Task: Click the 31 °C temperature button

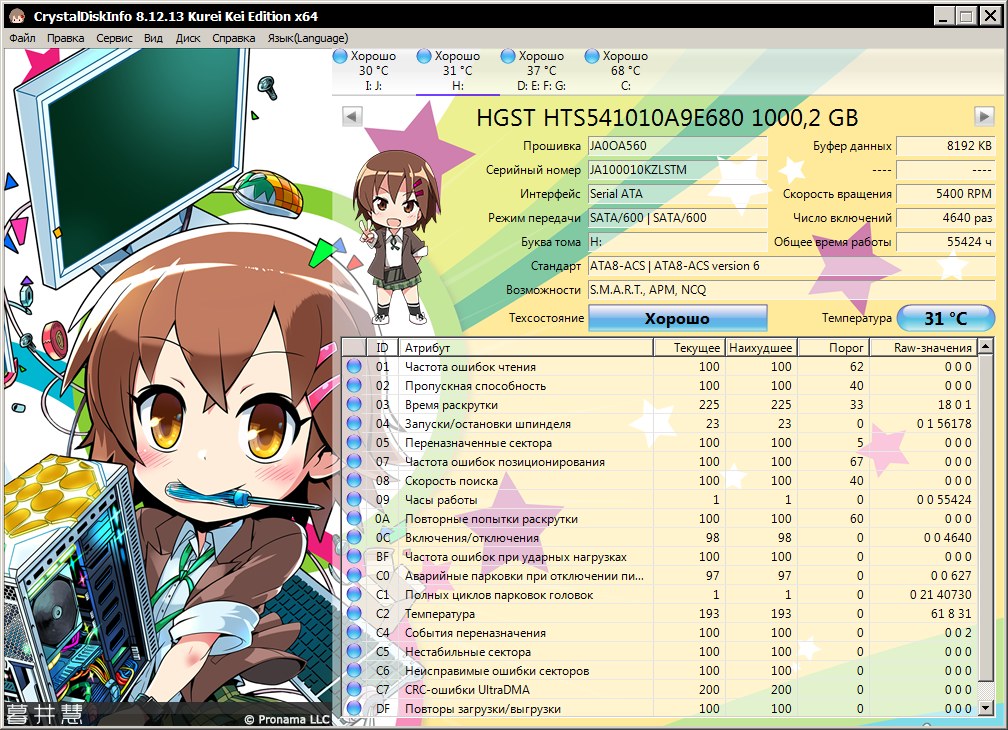Action: [x=945, y=319]
